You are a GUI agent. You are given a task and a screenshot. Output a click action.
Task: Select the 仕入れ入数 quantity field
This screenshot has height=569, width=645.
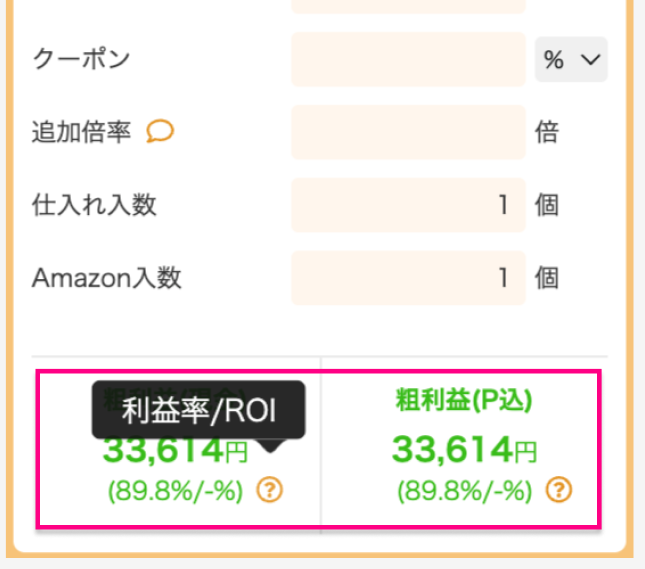click(x=408, y=205)
